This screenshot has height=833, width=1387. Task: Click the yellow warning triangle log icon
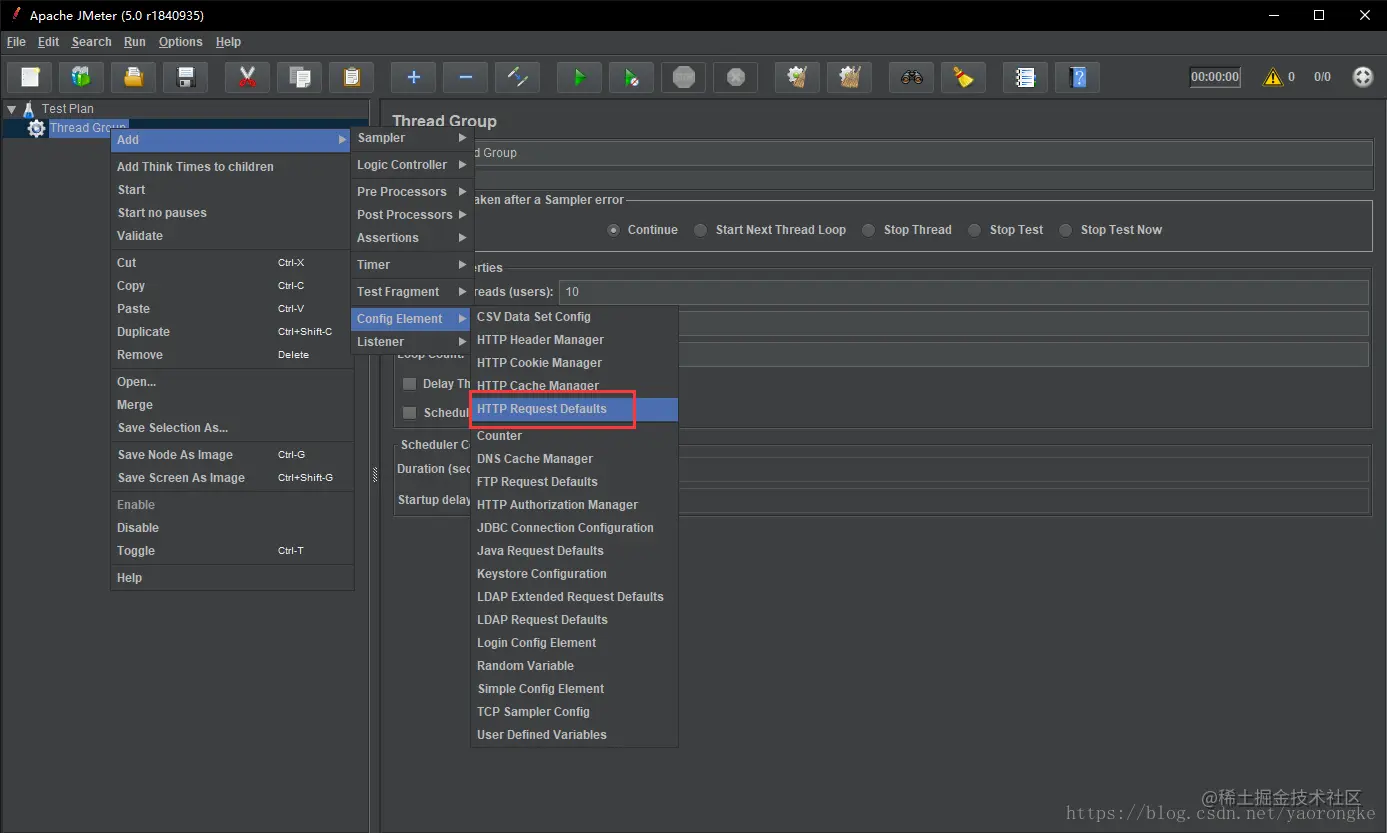pos(1273,77)
